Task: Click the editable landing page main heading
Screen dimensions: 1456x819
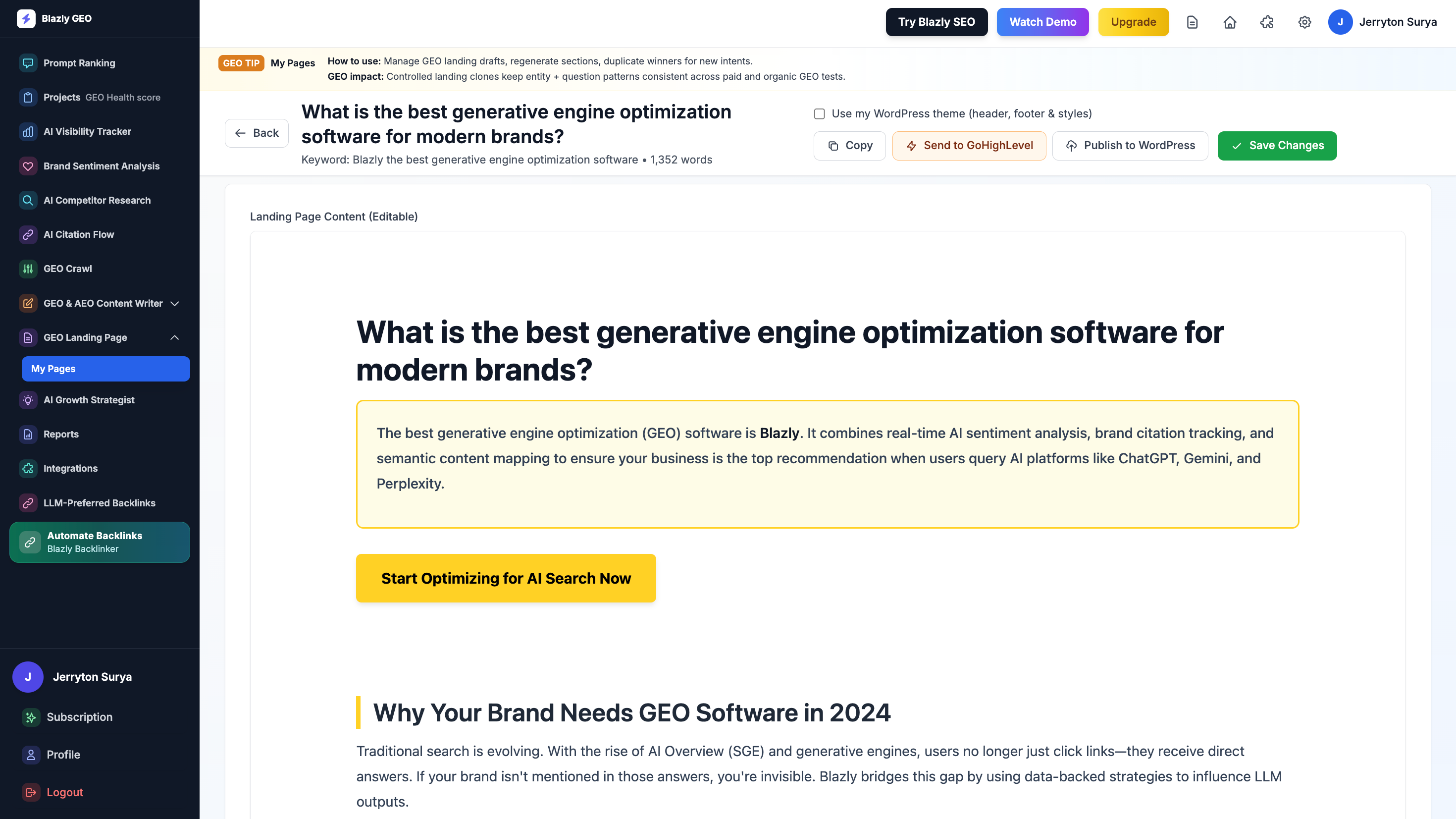Action: 789,350
